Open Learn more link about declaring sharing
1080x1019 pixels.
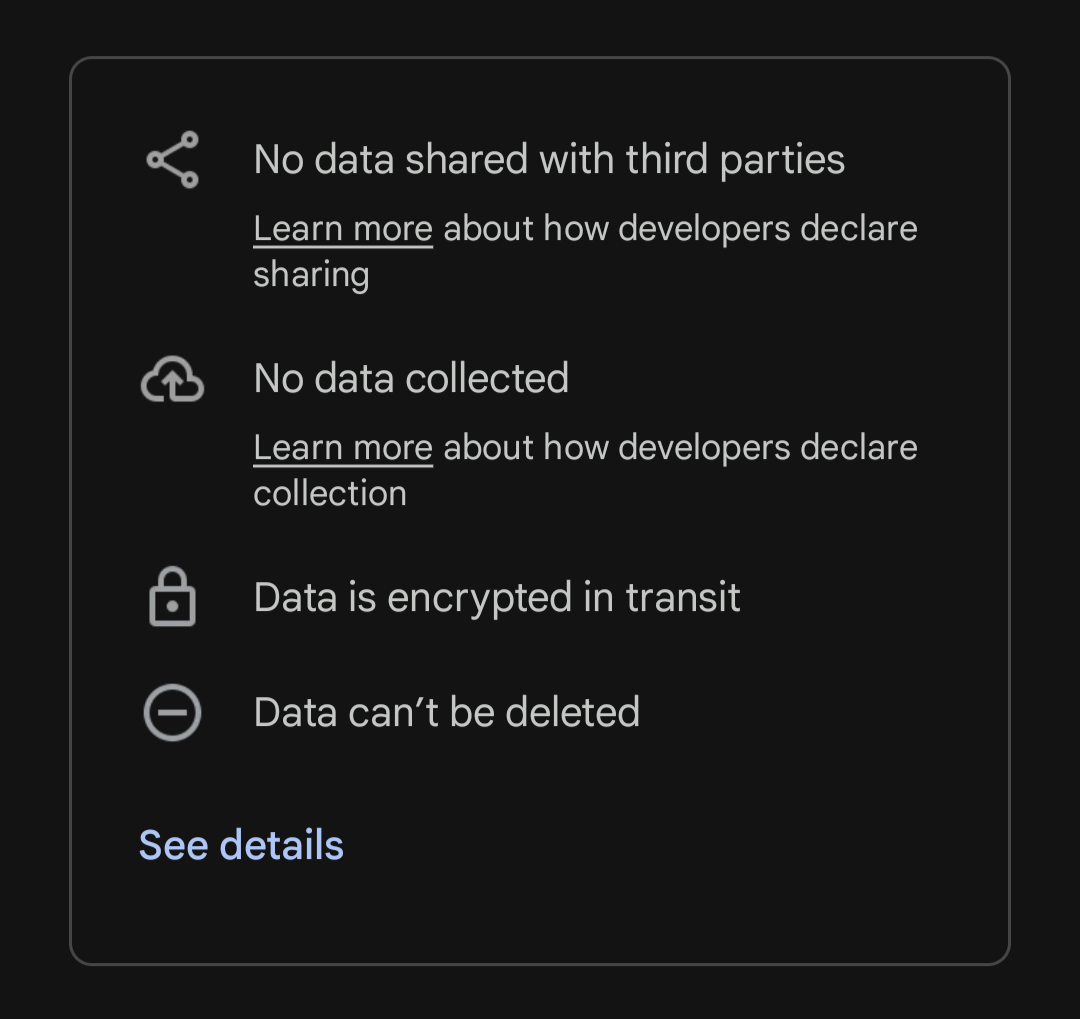(x=343, y=229)
